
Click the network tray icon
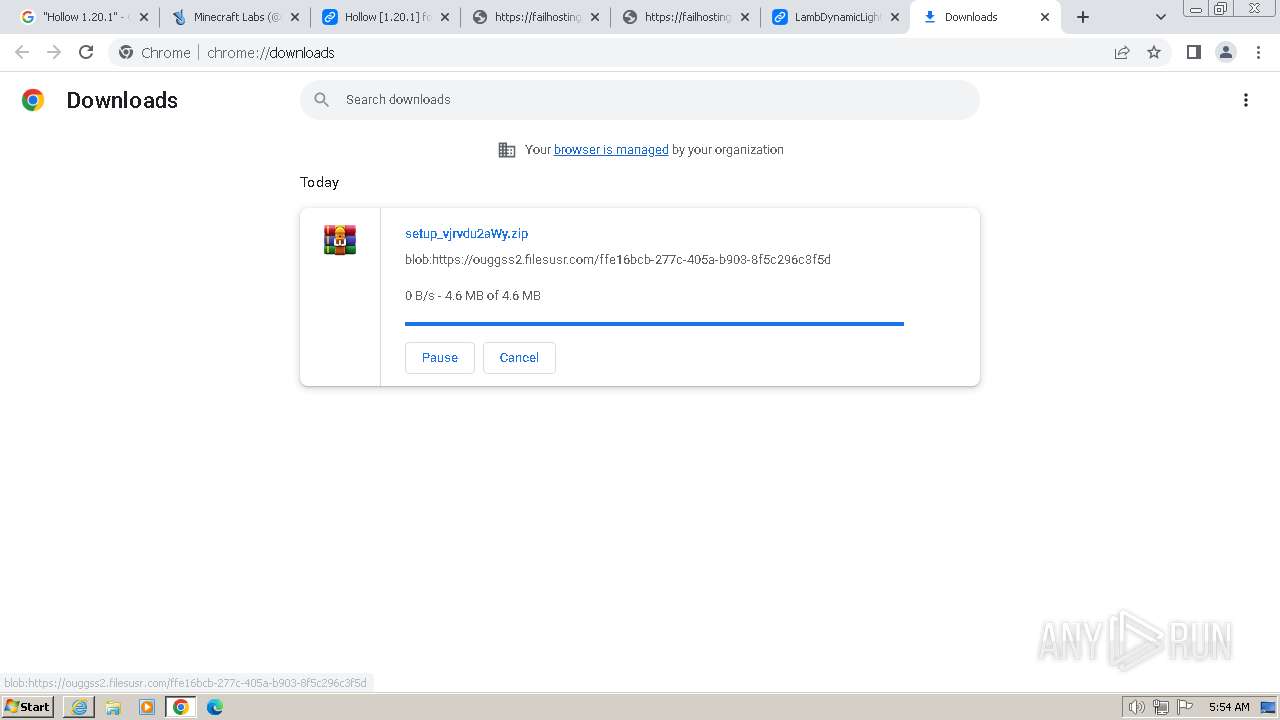point(1161,707)
